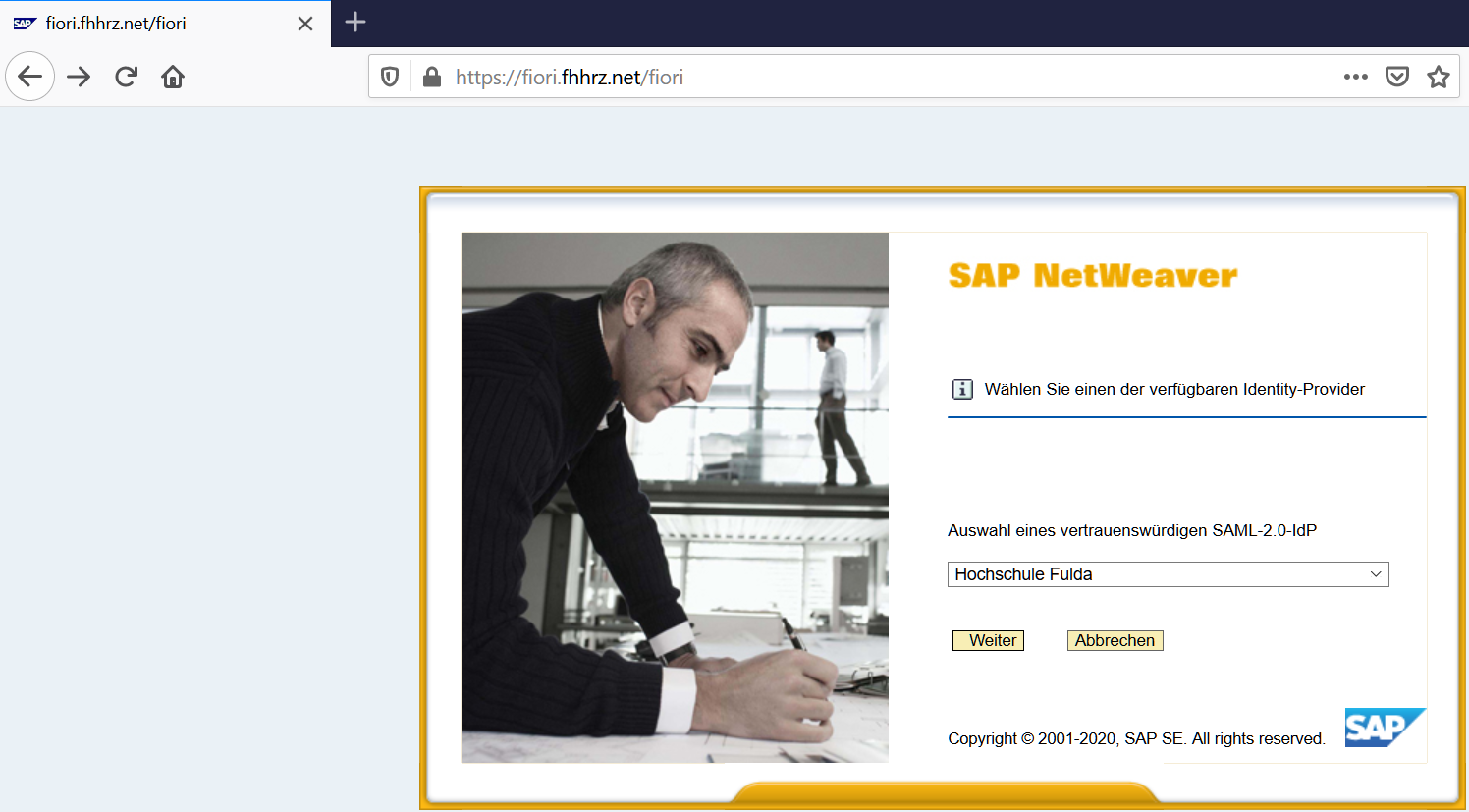The height and width of the screenshot is (812, 1469).
Task: Reload the current page
Action: [x=126, y=77]
